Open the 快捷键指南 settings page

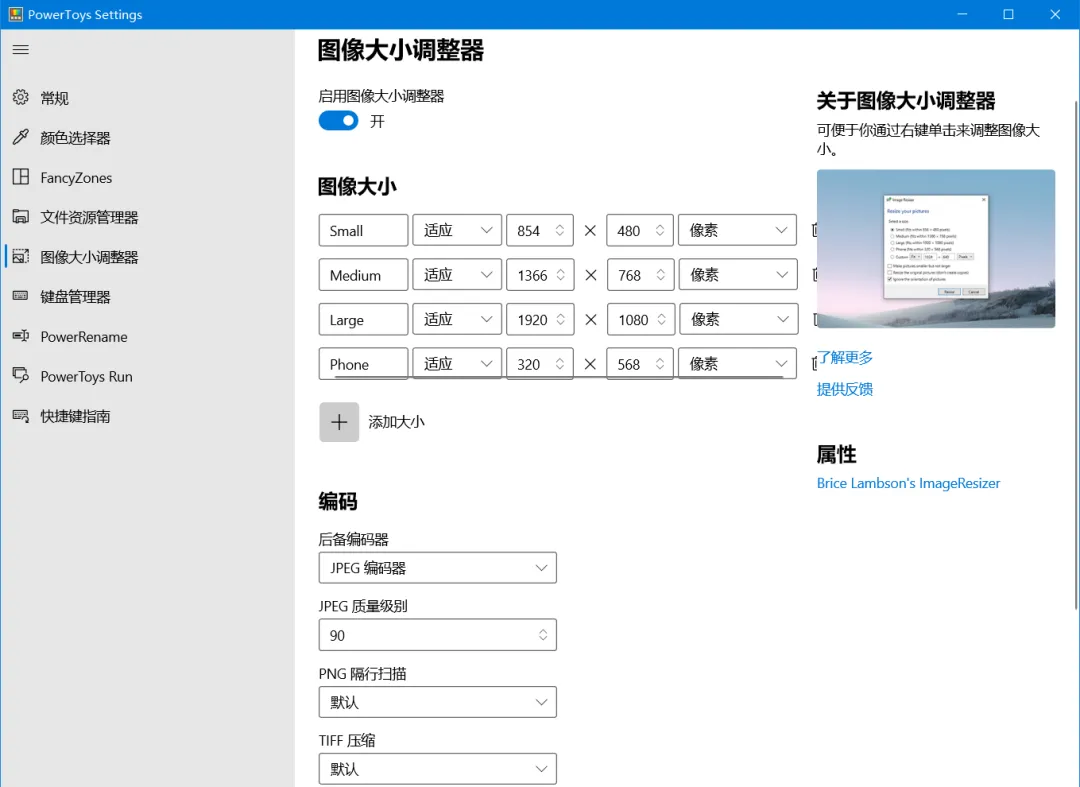[x=75, y=416]
